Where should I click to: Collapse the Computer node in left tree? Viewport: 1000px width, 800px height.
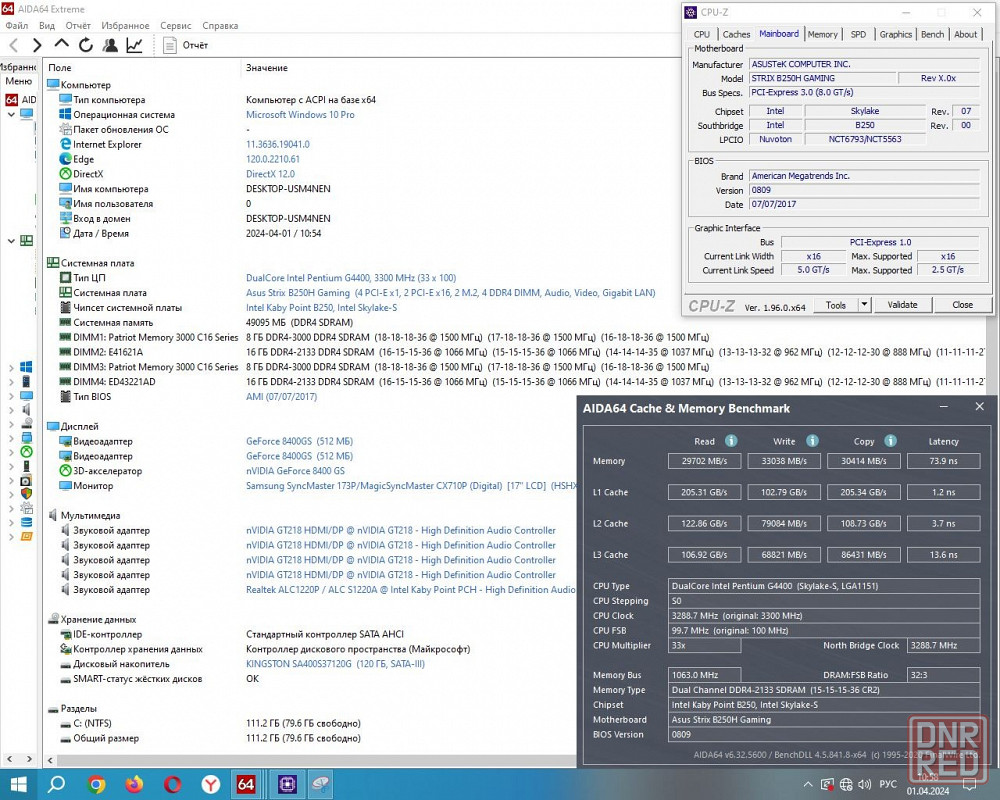click(x=11, y=114)
